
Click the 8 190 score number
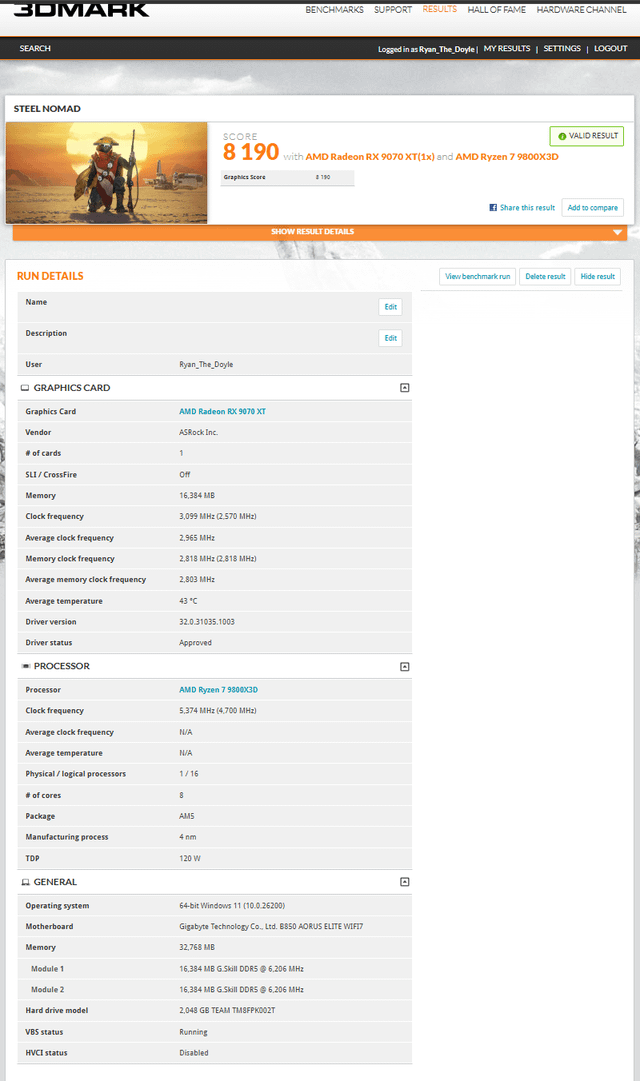point(251,152)
